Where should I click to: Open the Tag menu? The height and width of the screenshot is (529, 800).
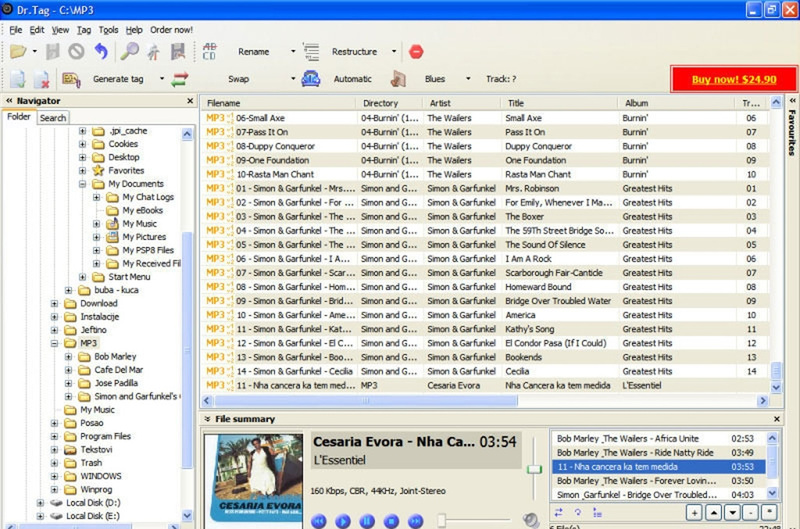[x=84, y=30]
